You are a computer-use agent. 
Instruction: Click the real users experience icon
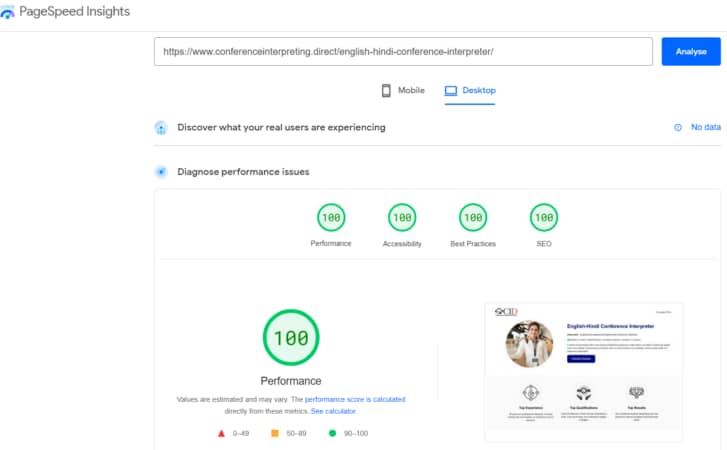[161, 127]
